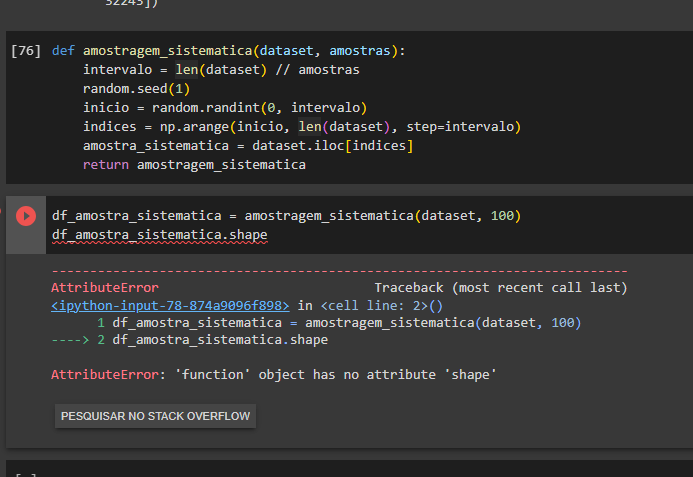Click the intervalo = len(dataset) code line
The width and height of the screenshot is (693, 477).
point(221,69)
